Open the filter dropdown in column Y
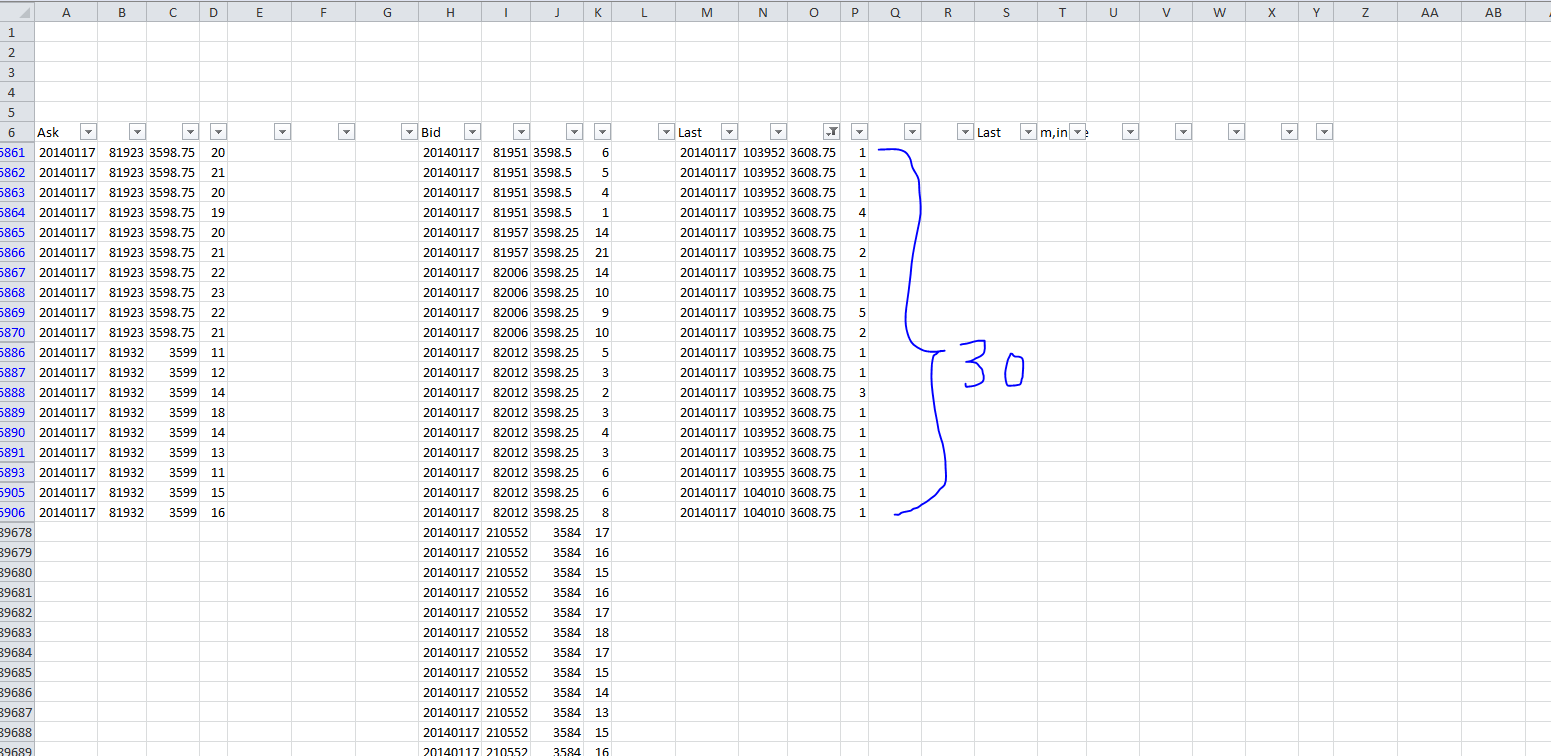 tap(1324, 132)
